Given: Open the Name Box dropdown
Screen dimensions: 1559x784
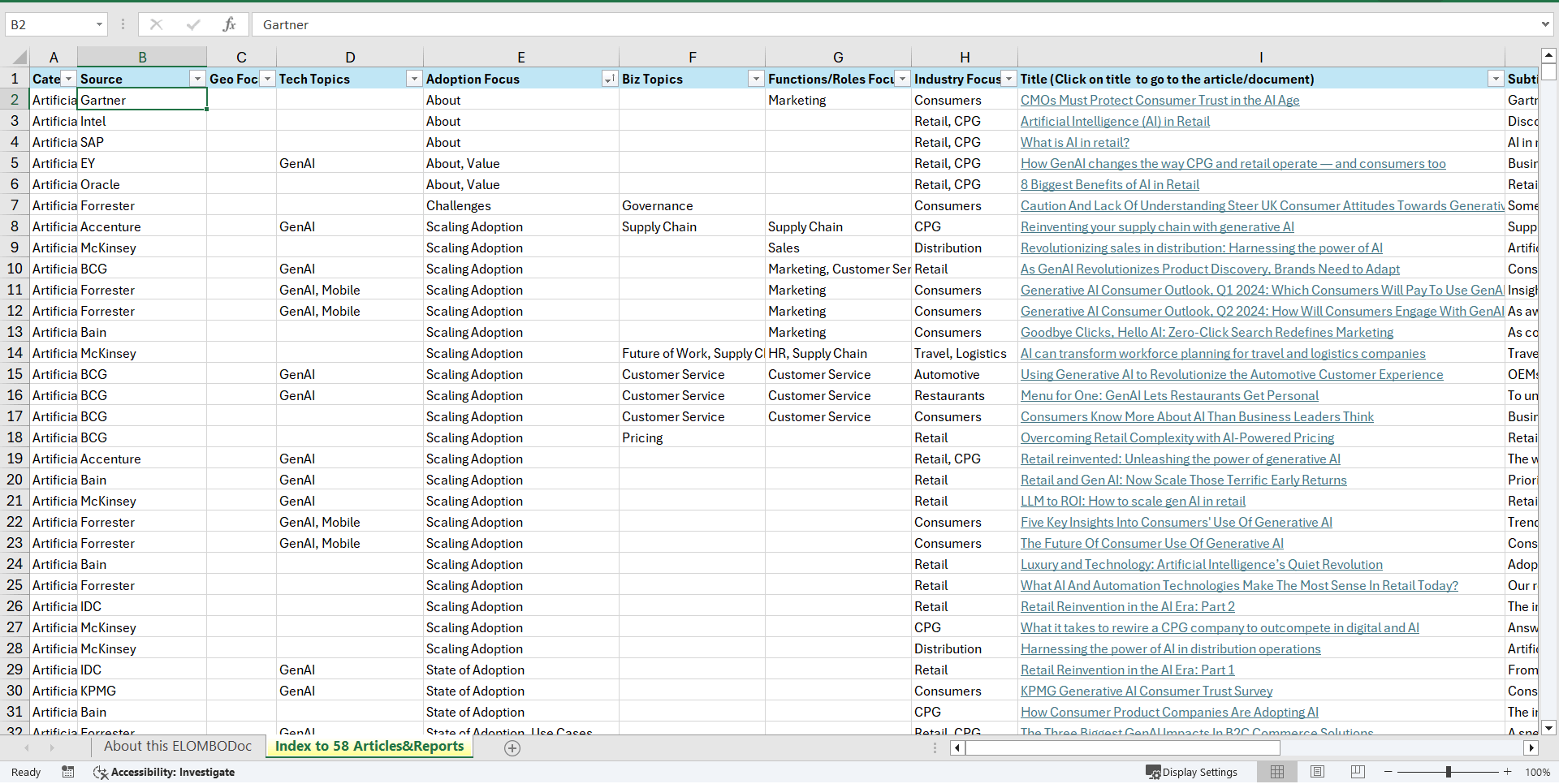Looking at the screenshot, I should click(99, 24).
